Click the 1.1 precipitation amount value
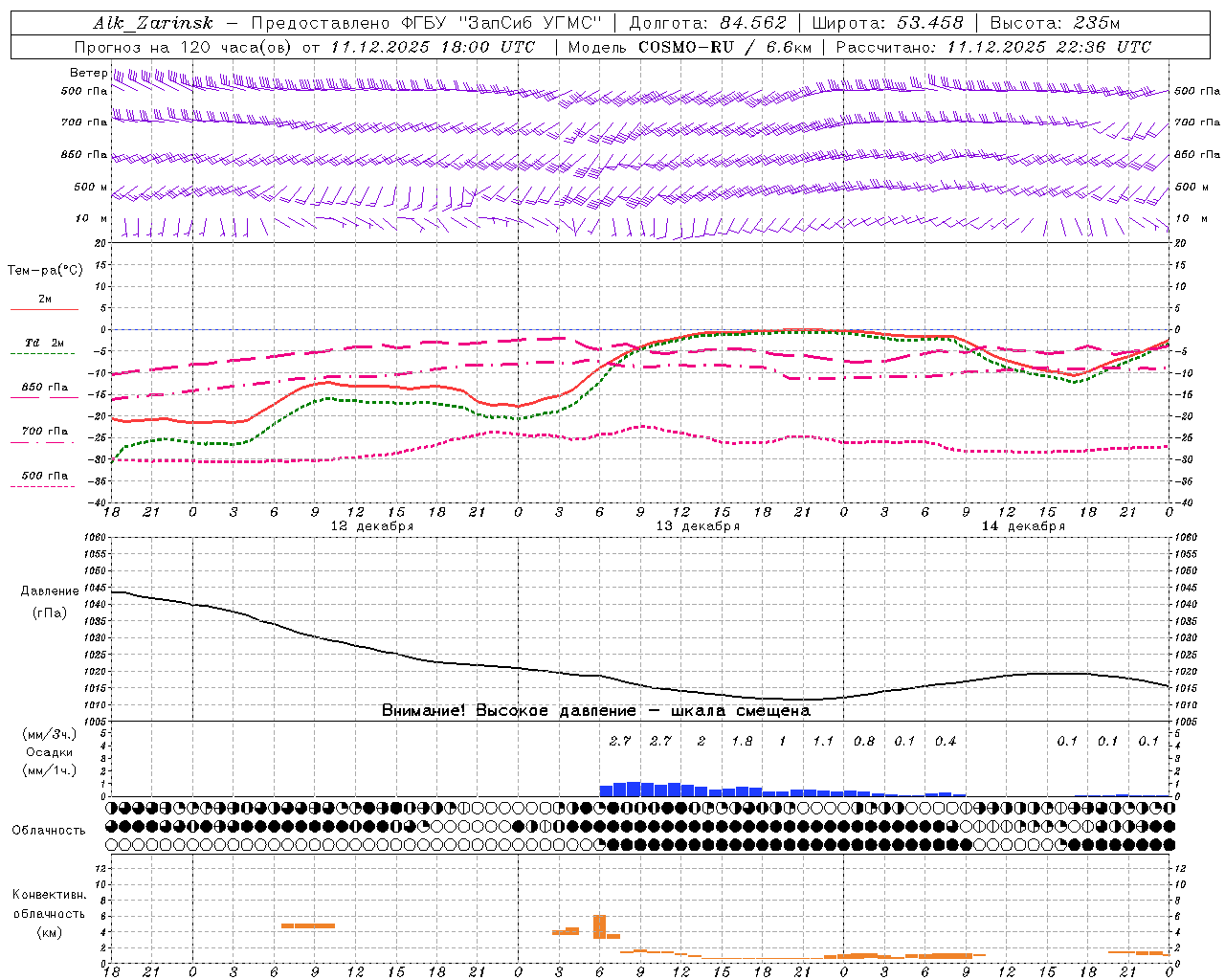This screenshot has height=980, width=1225. pyautogui.click(x=823, y=741)
